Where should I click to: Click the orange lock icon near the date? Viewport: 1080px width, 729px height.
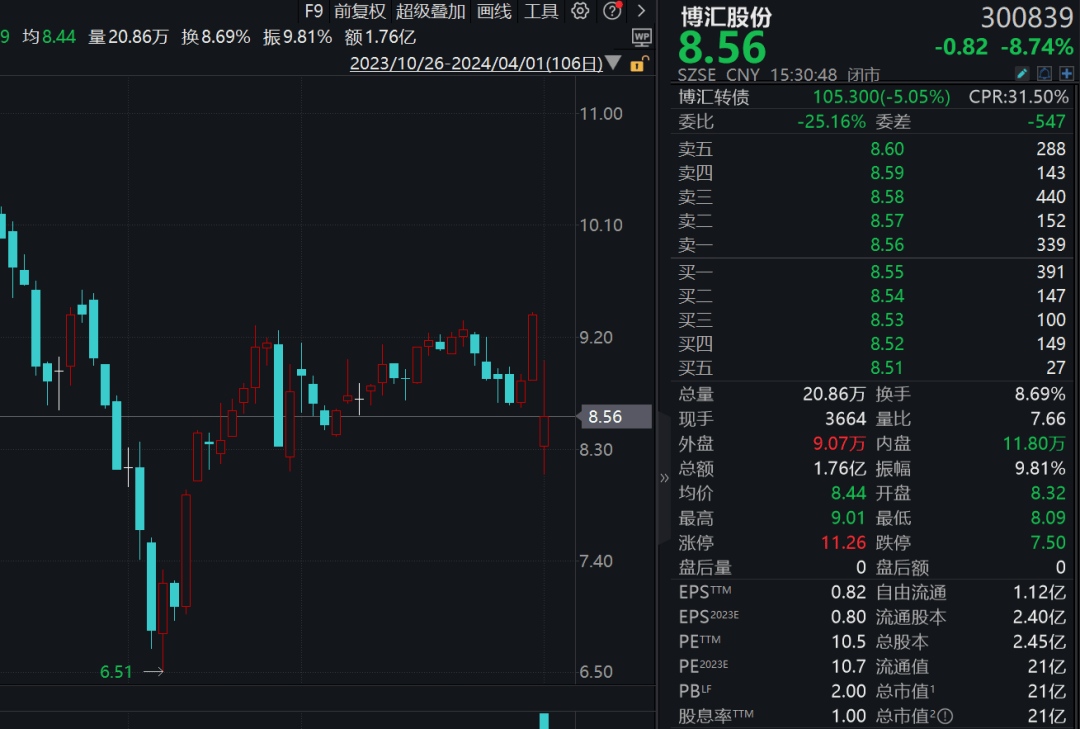click(x=637, y=63)
